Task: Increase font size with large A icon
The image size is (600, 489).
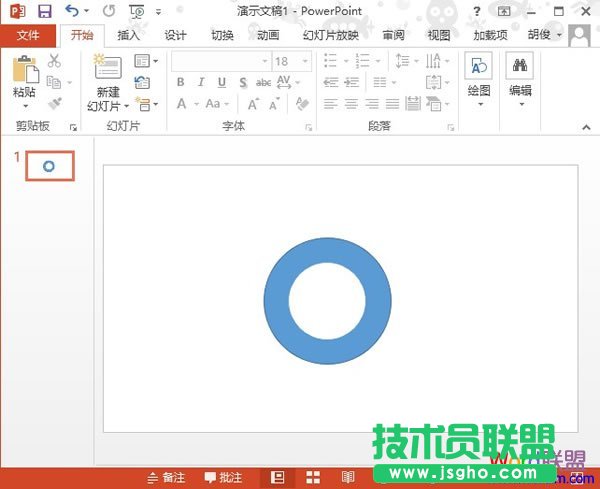Action: [253, 104]
